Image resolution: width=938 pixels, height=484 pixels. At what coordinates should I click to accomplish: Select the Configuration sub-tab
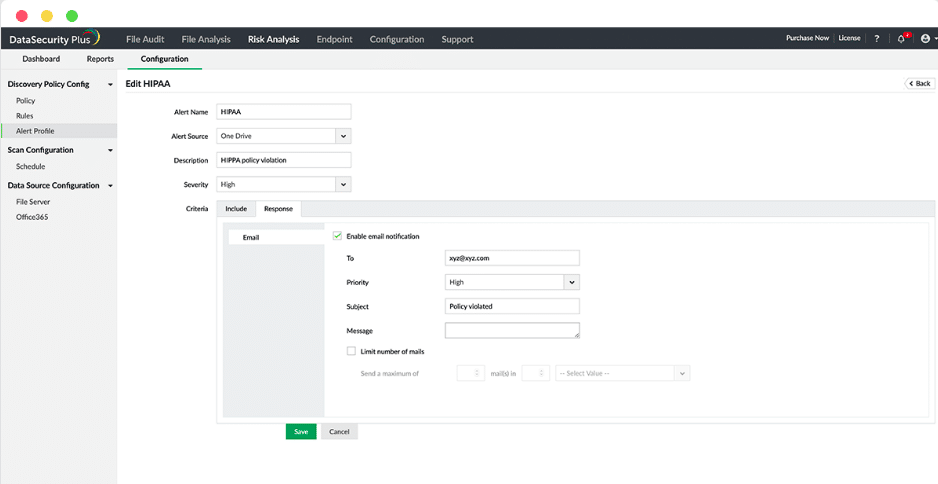coord(165,59)
